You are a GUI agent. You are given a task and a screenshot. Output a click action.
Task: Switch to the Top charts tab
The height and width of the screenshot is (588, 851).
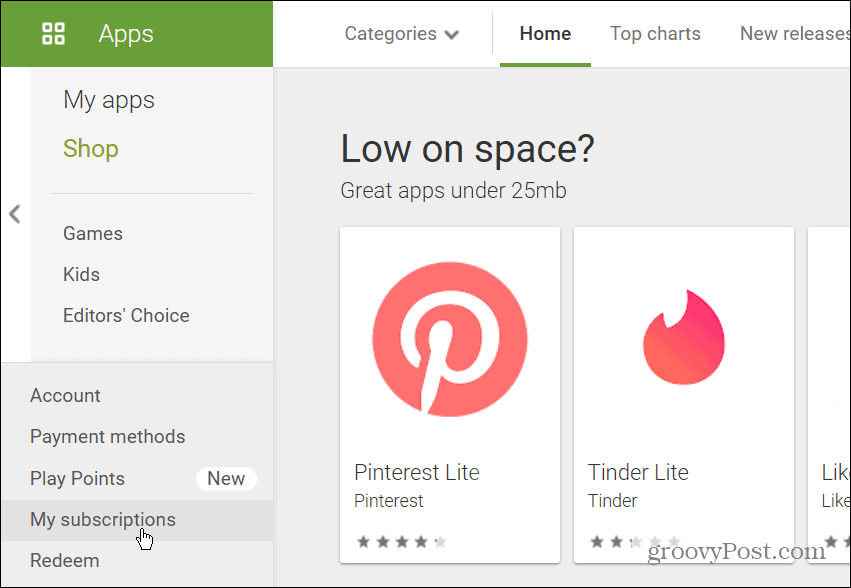tap(655, 33)
